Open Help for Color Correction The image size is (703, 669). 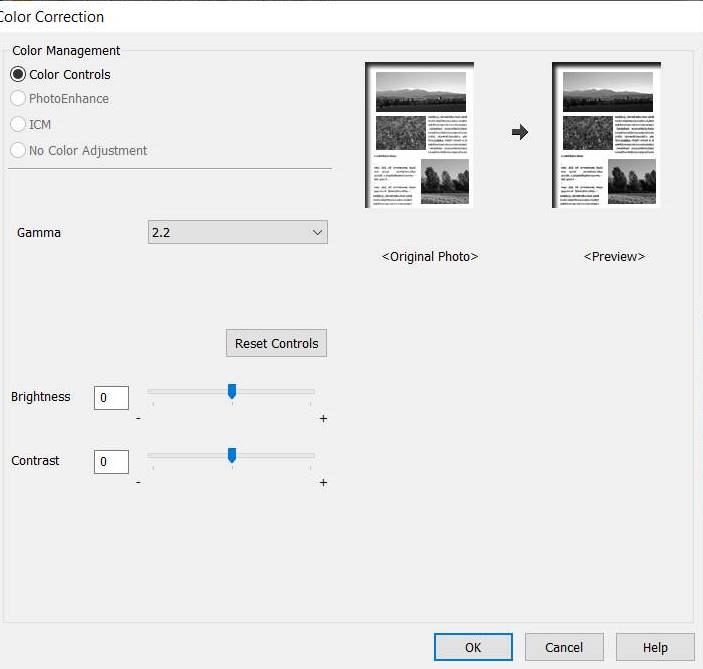[x=655, y=647]
